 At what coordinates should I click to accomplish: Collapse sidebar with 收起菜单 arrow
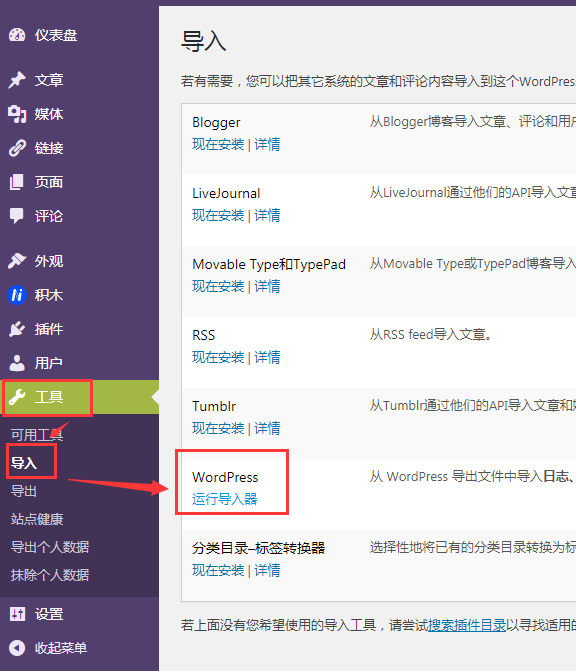pos(17,648)
